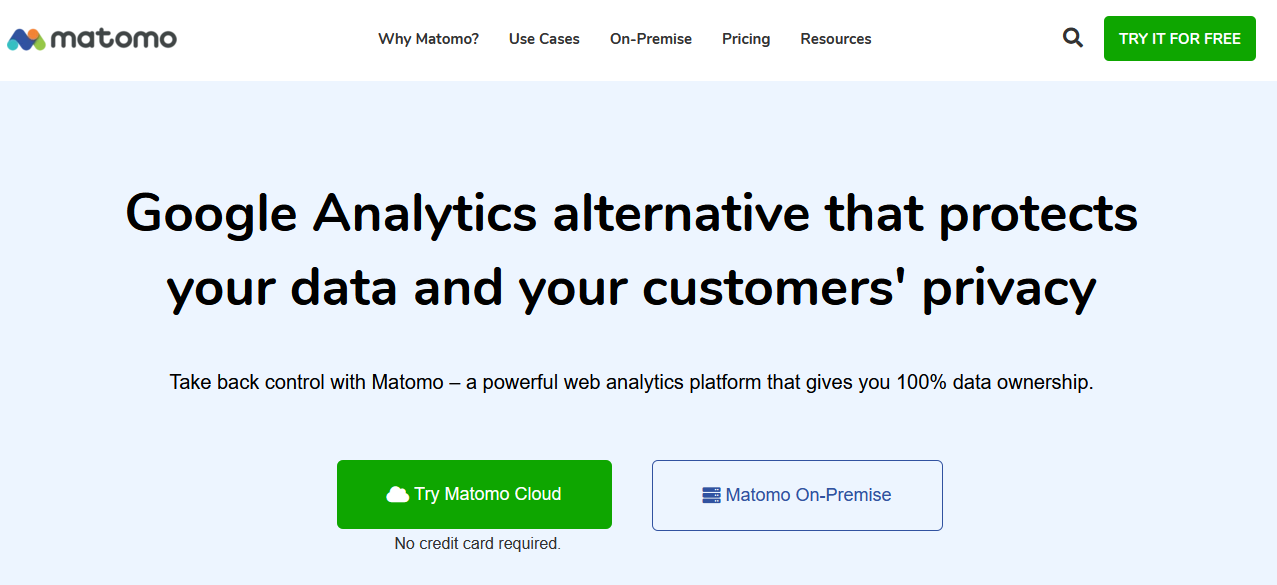1277x585 pixels.
Task: Click the server stack icon beside On-Premise
Action: [x=711, y=495]
